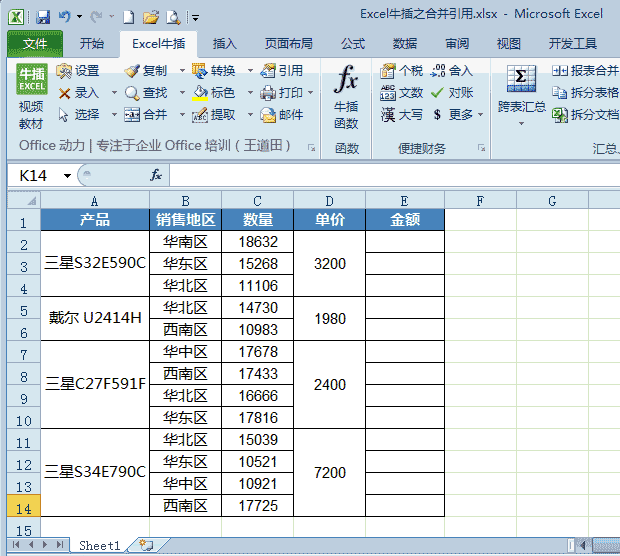
Task: Select column E header
Action: coord(405,201)
